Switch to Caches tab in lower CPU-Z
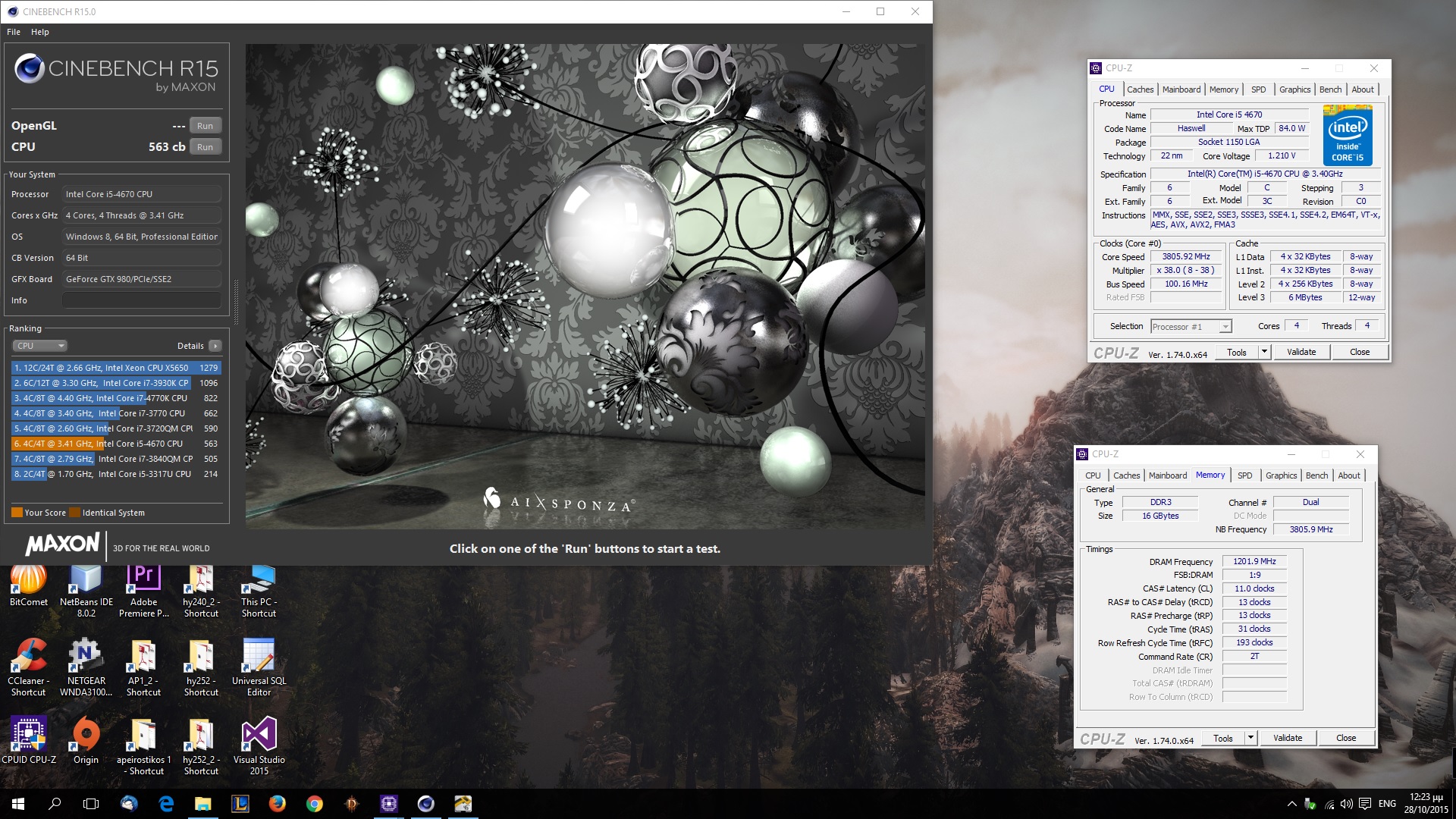Image resolution: width=1456 pixels, height=819 pixels. click(1126, 475)
